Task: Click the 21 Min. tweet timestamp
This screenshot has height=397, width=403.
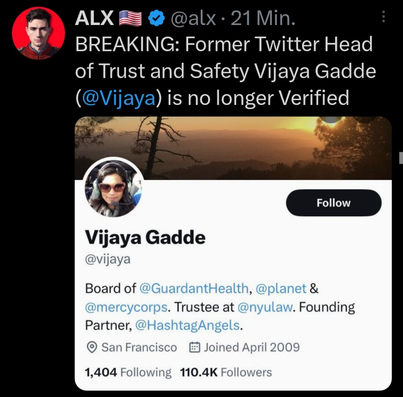Action: (x=263, y=18)
